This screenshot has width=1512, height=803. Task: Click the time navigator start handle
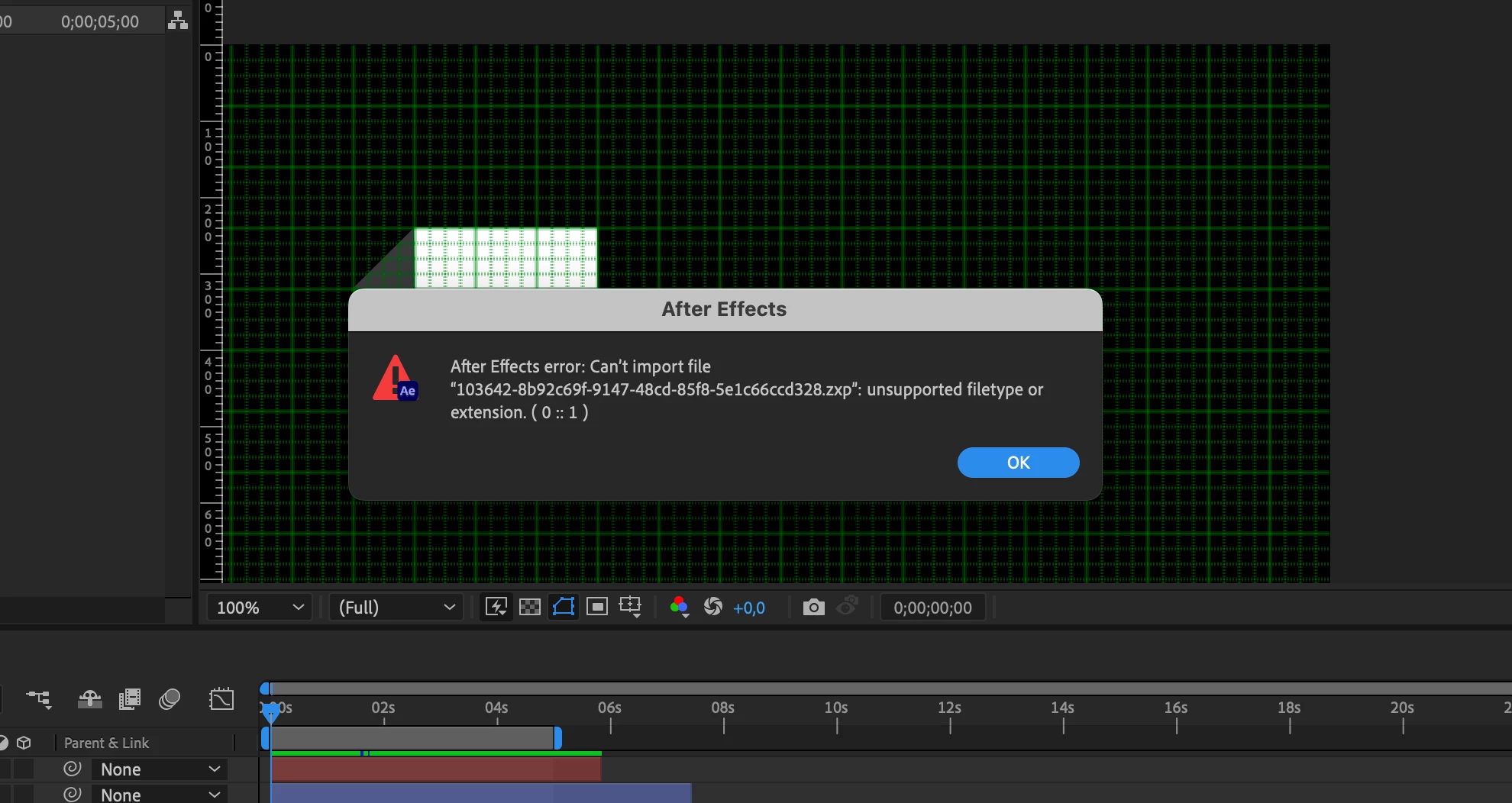(265, 689)
